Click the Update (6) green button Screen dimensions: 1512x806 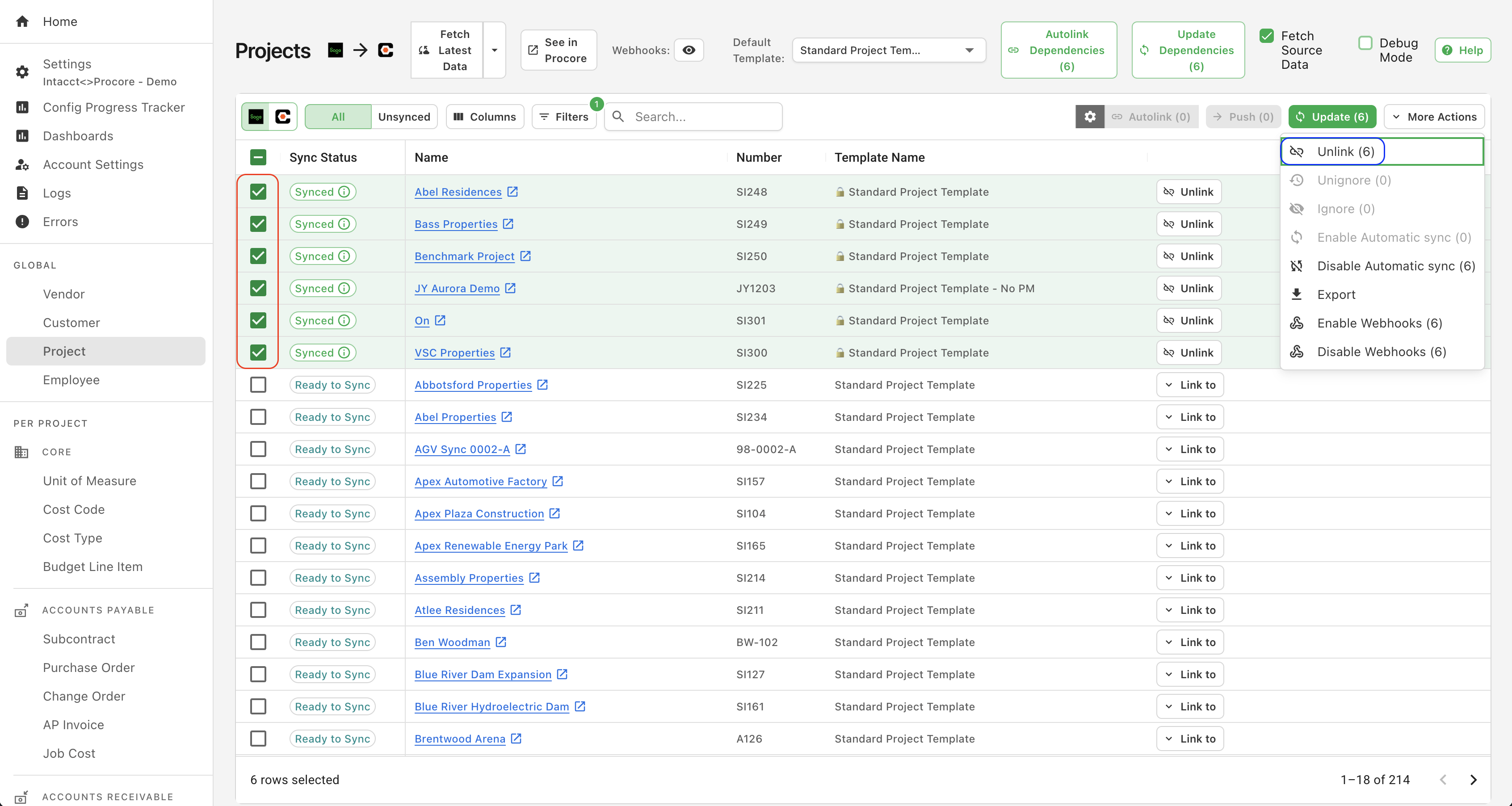[1332, 117]
